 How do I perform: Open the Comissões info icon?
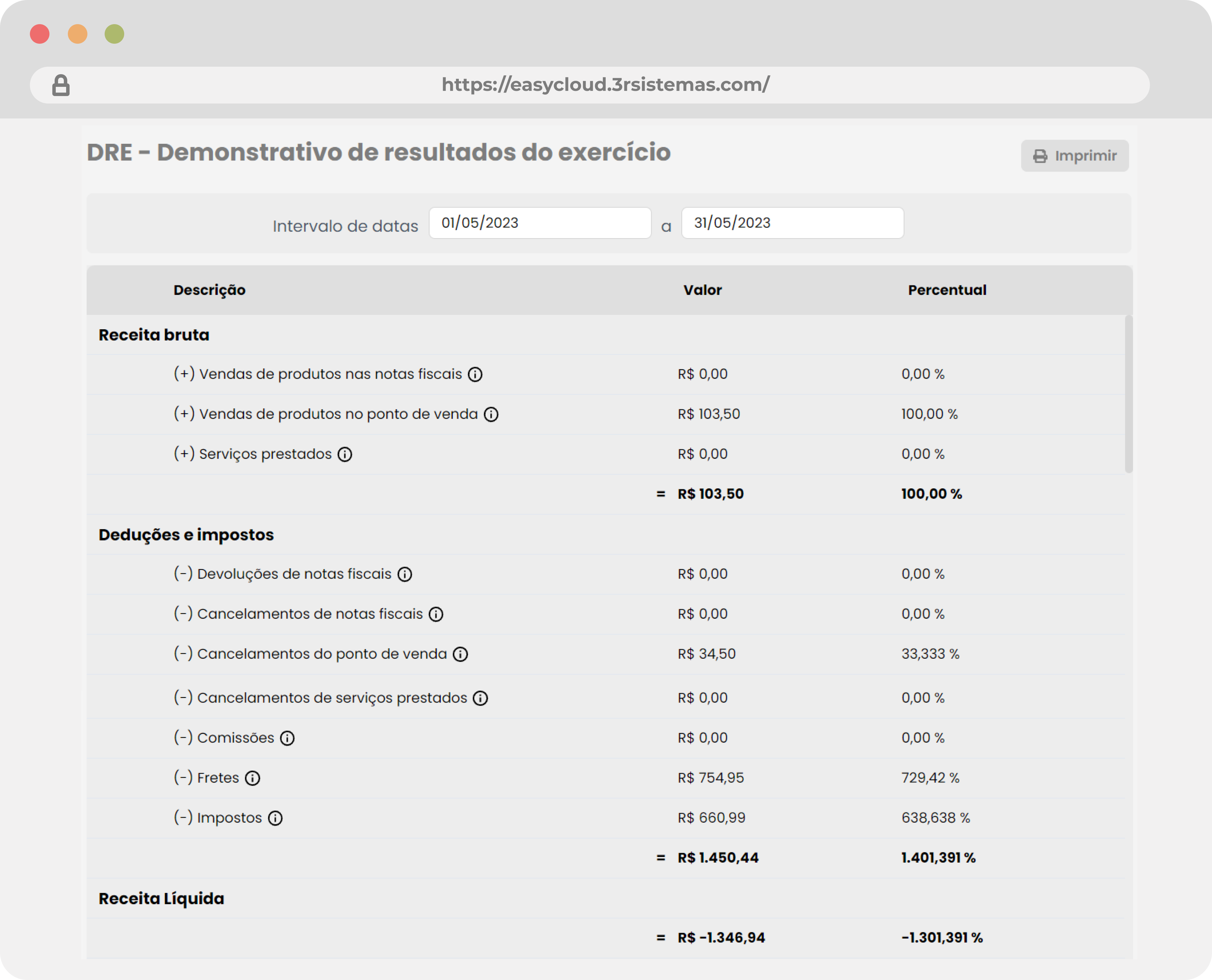287,738
